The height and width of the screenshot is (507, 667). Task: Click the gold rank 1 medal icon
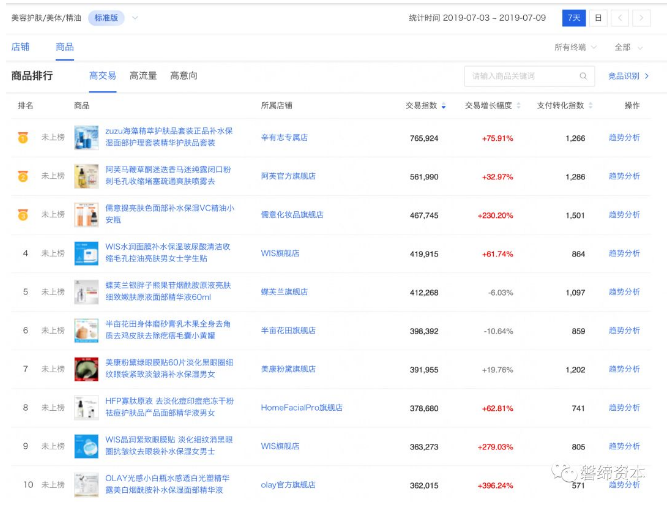[23, 137]
